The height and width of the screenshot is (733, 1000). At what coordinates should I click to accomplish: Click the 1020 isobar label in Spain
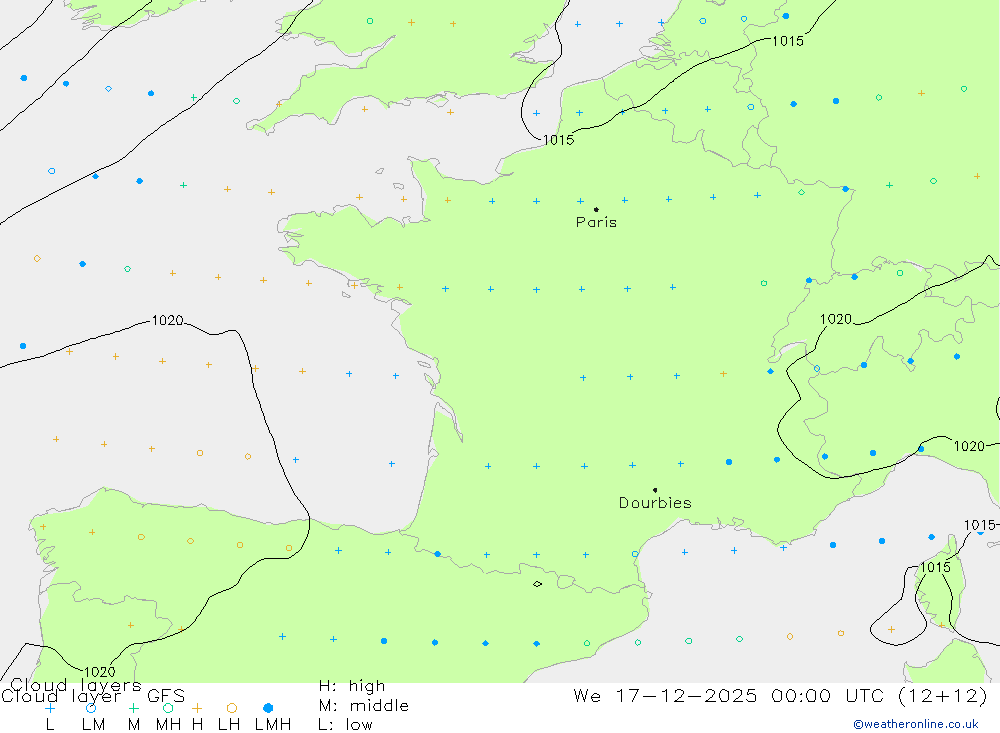[x=99, y=672]
